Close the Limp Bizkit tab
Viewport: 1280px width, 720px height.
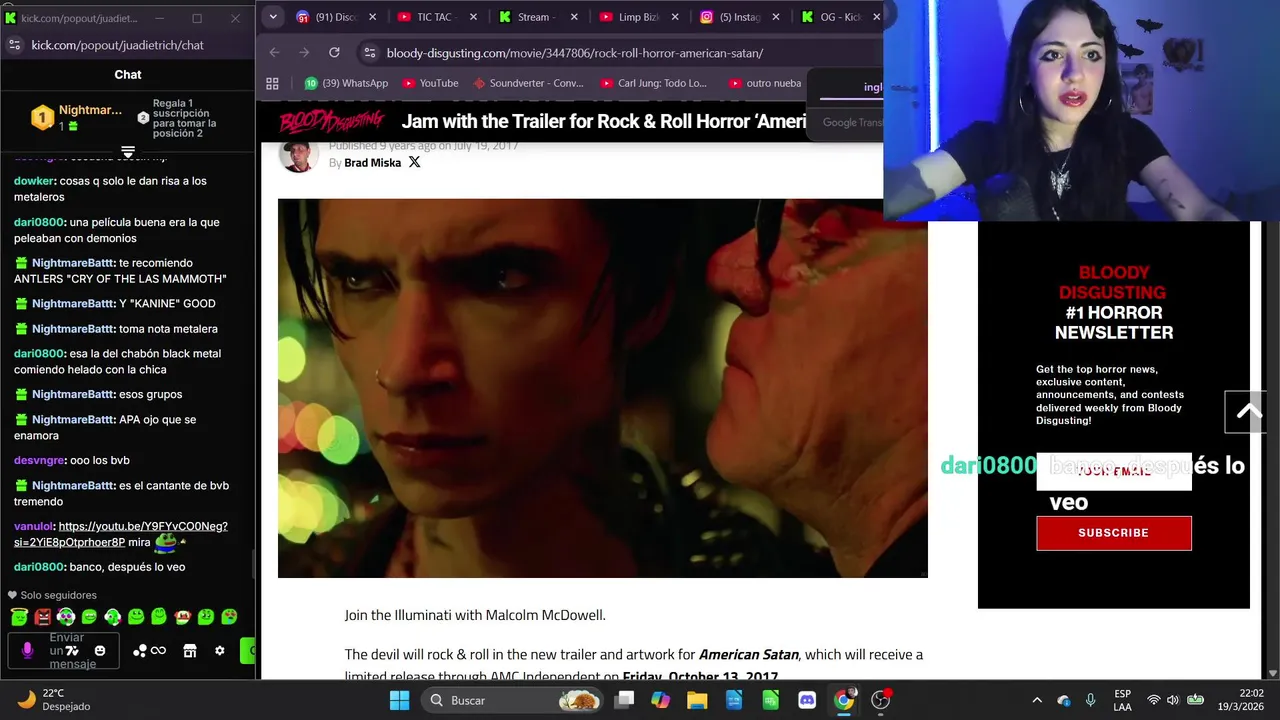(x=675, y=17)
